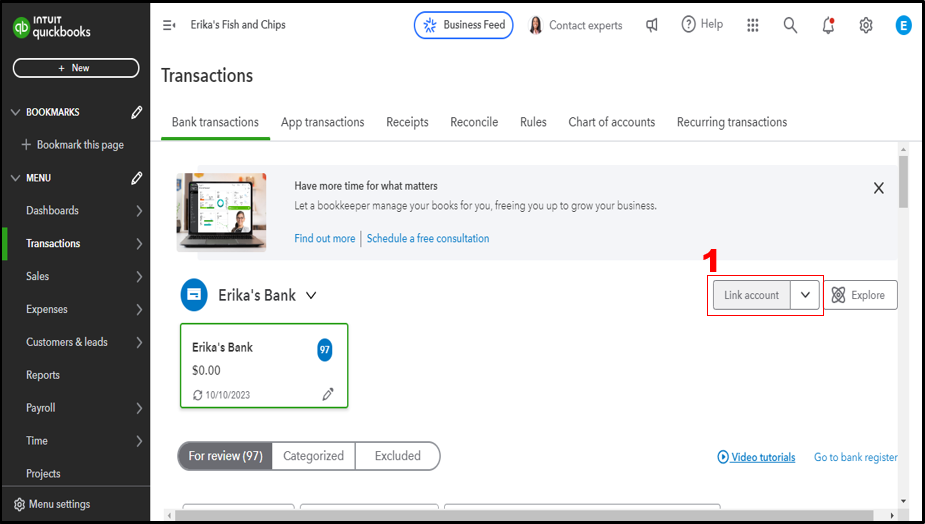Viewport: 925px width, 524px height.
Task: Expand Time submenu arrow
Action: (139, 441)
